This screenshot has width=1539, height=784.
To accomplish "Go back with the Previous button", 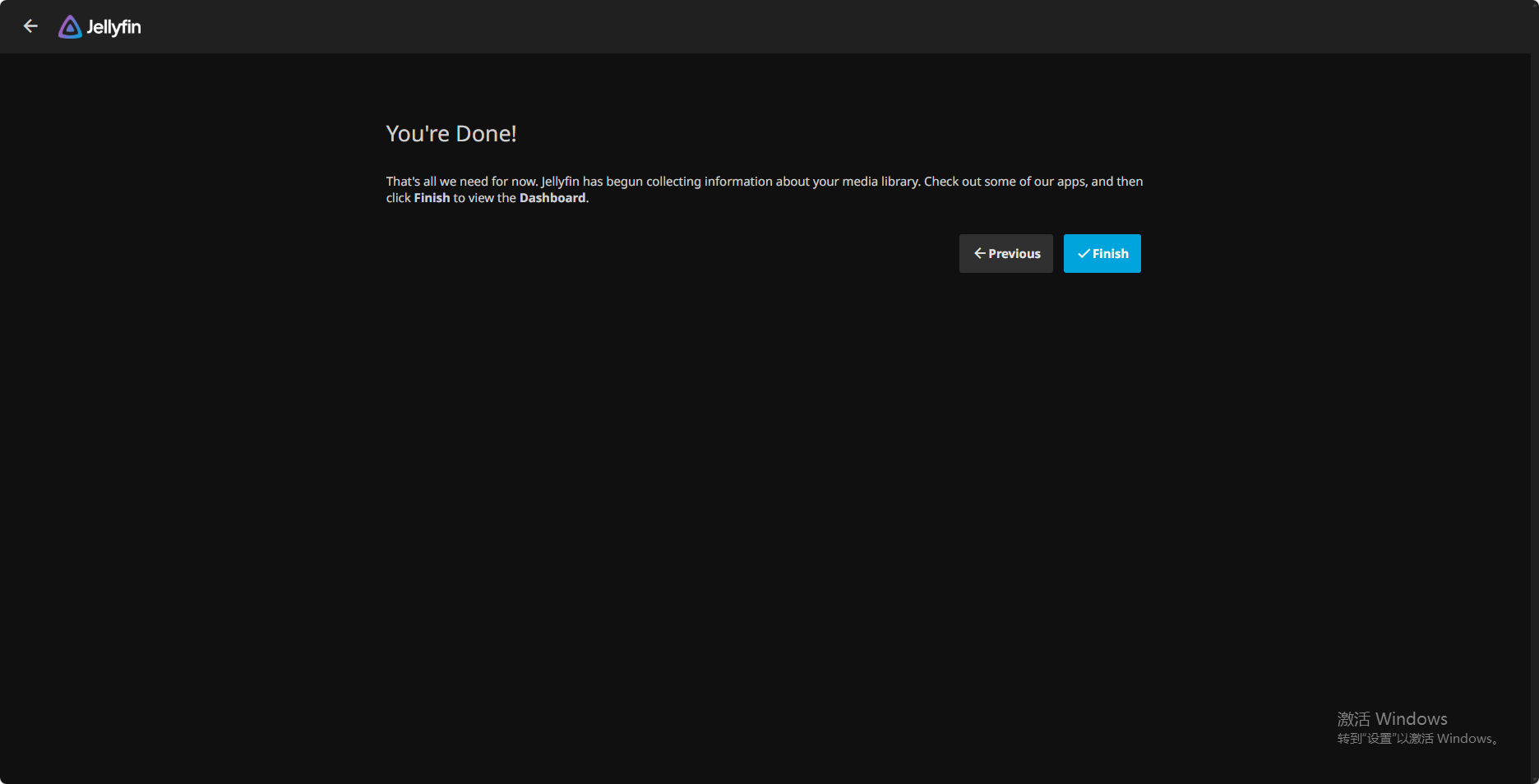I will (1006, 254).
